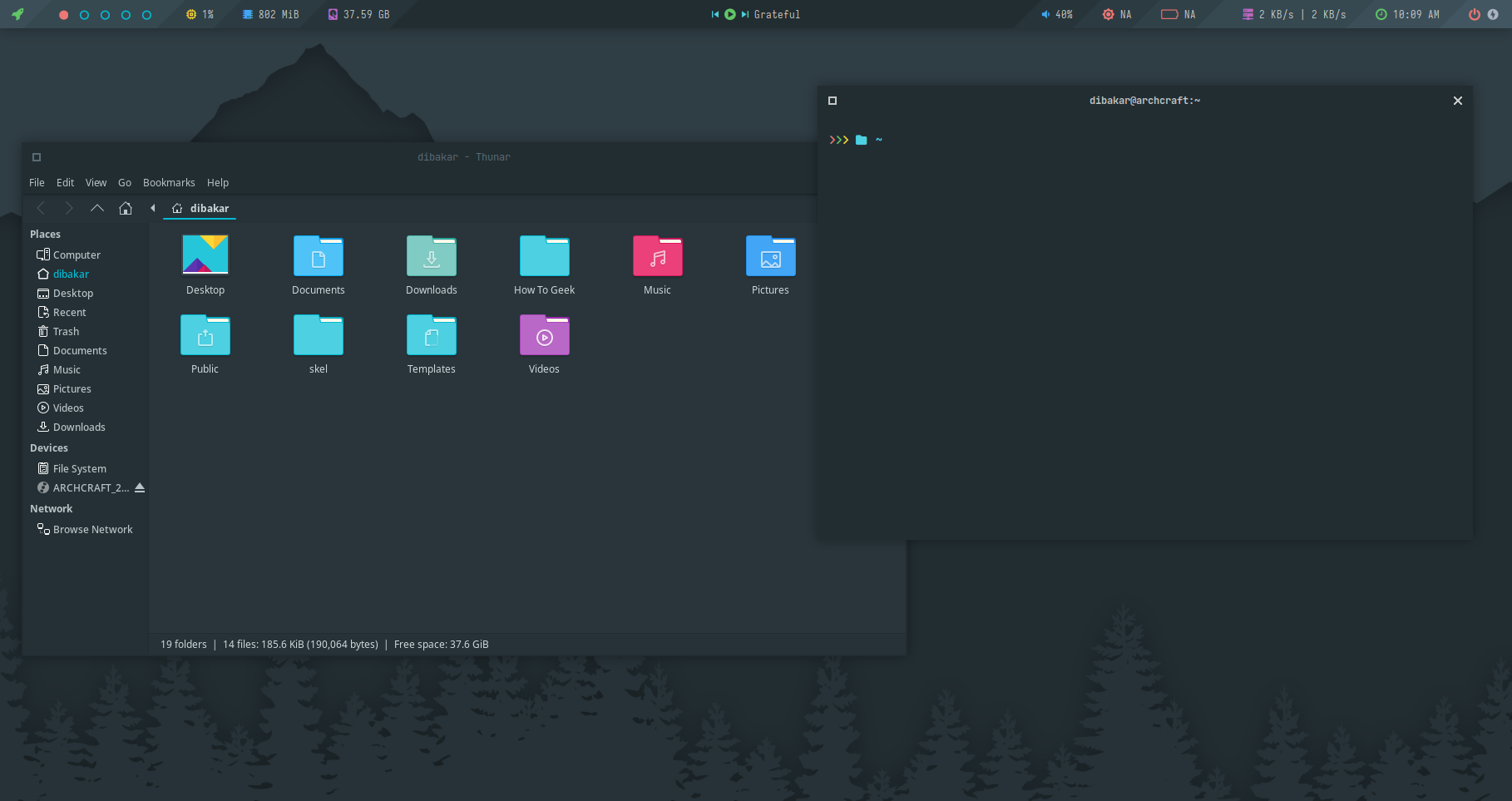The height and width of the screenshot is (801, 1512).
Task: Open the Public folder icon
Action: pyautogui.click(x=205, y=334)
